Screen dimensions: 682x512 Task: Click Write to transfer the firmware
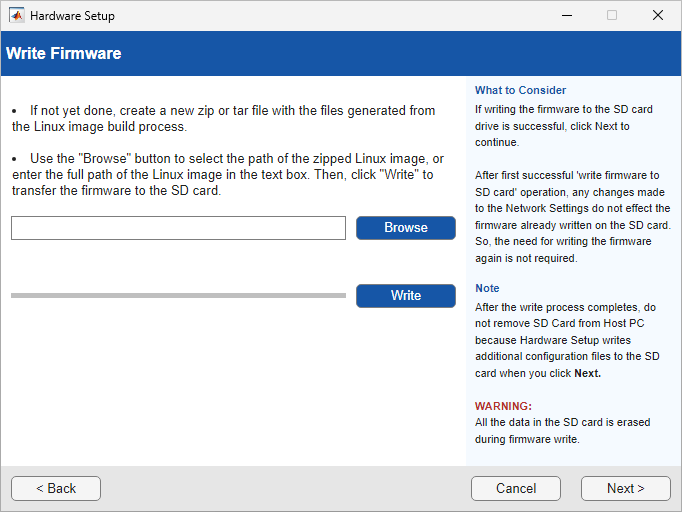tap(405, 295)
